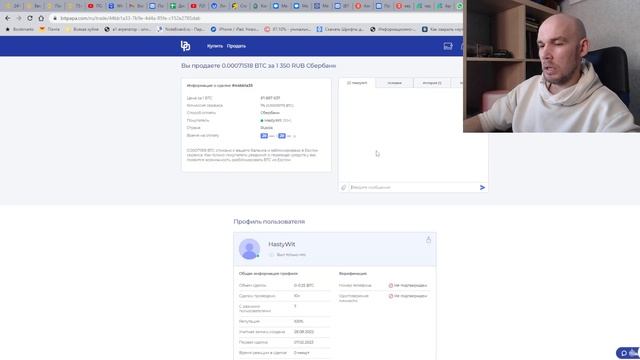Click the deal ID in Информация о сделке

tap(242, 86)
